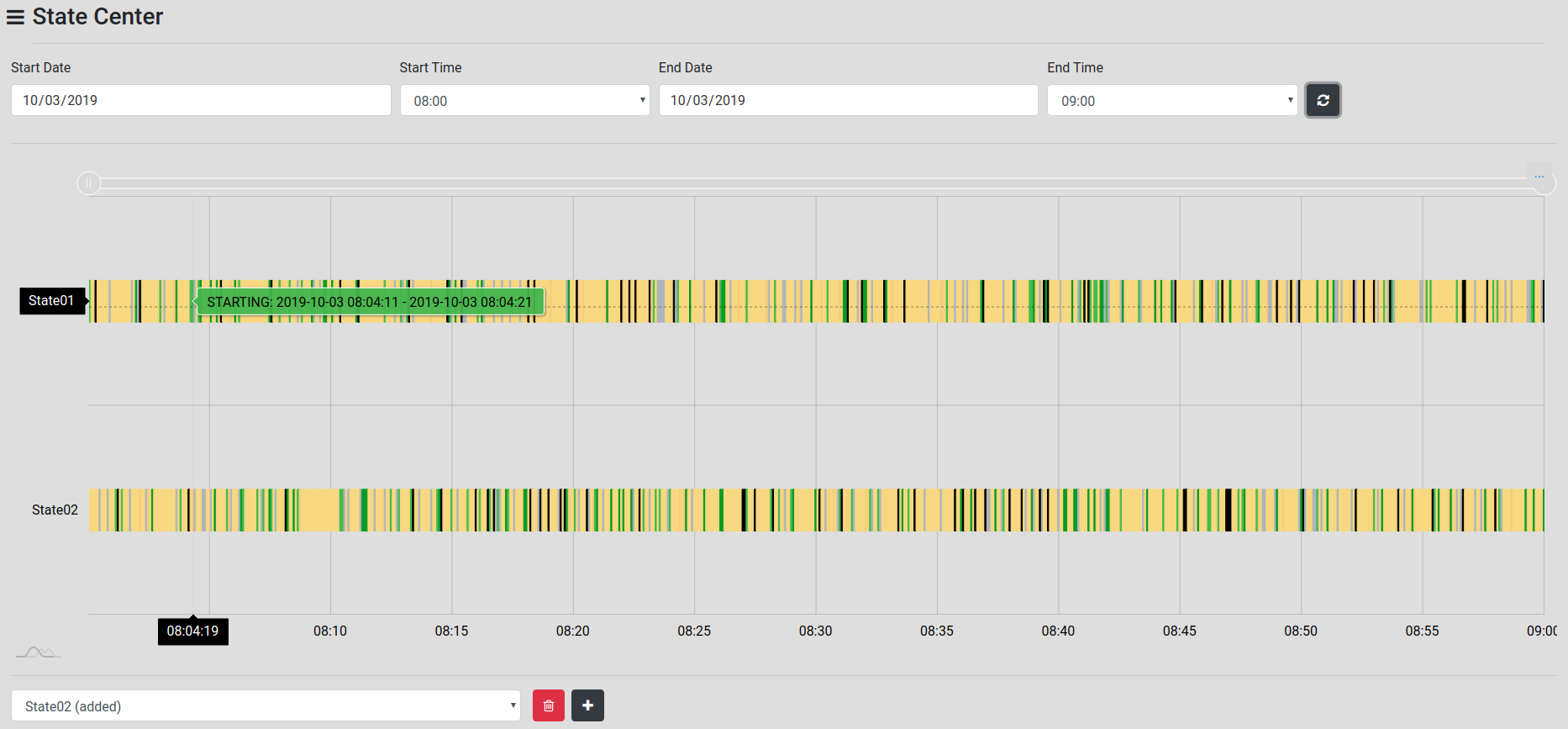Click the Start Date input field
This screenshot has width=1568, height=729.
point(201,101)
